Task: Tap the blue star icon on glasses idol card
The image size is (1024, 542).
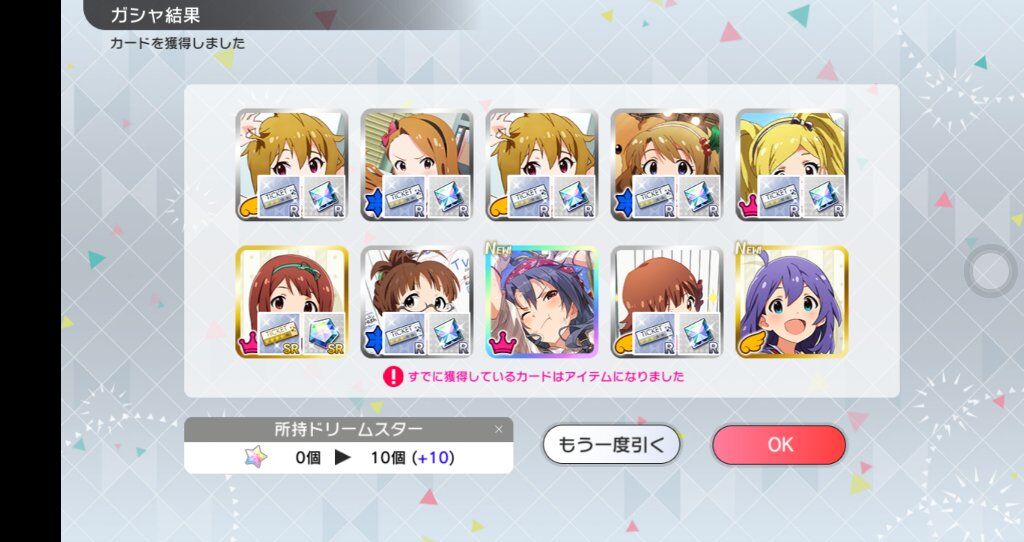Action: coord(374,338)
